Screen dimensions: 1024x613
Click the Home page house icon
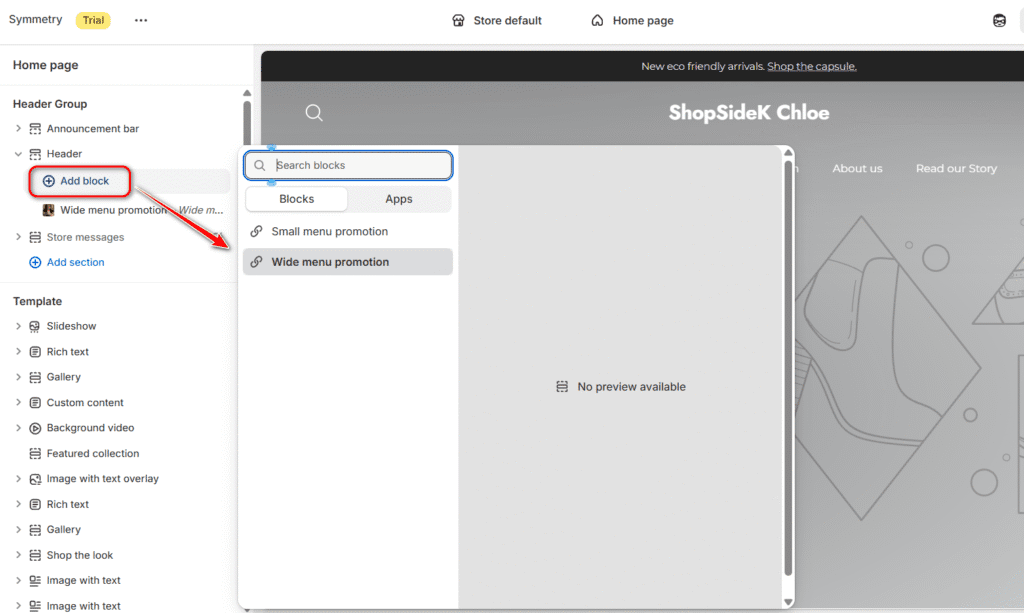597,20
